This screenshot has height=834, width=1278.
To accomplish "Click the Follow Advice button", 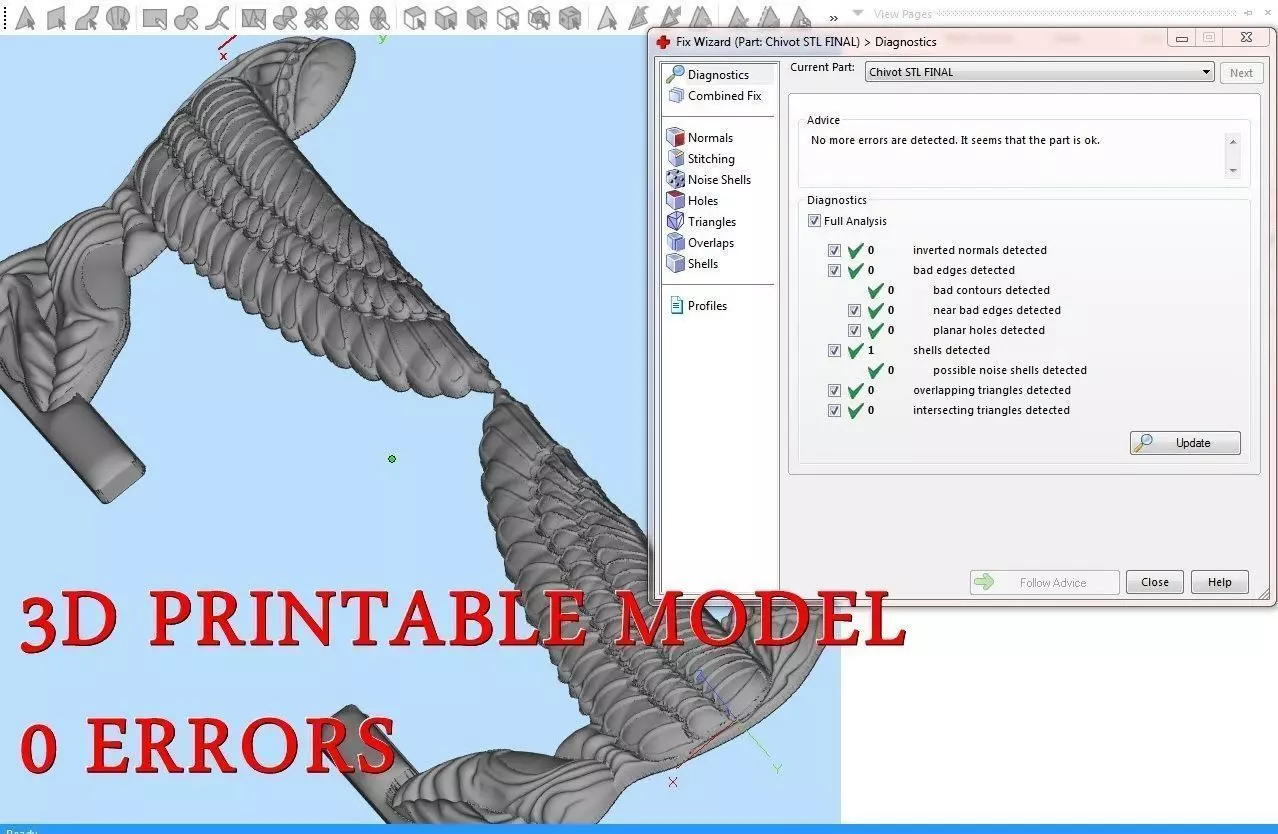I will click(x=1044, y=582).
